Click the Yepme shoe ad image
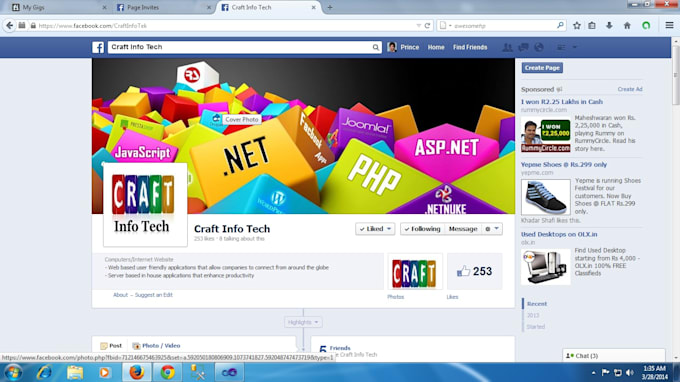The height and width of the screenshot is (382, 680). point(546,197)
